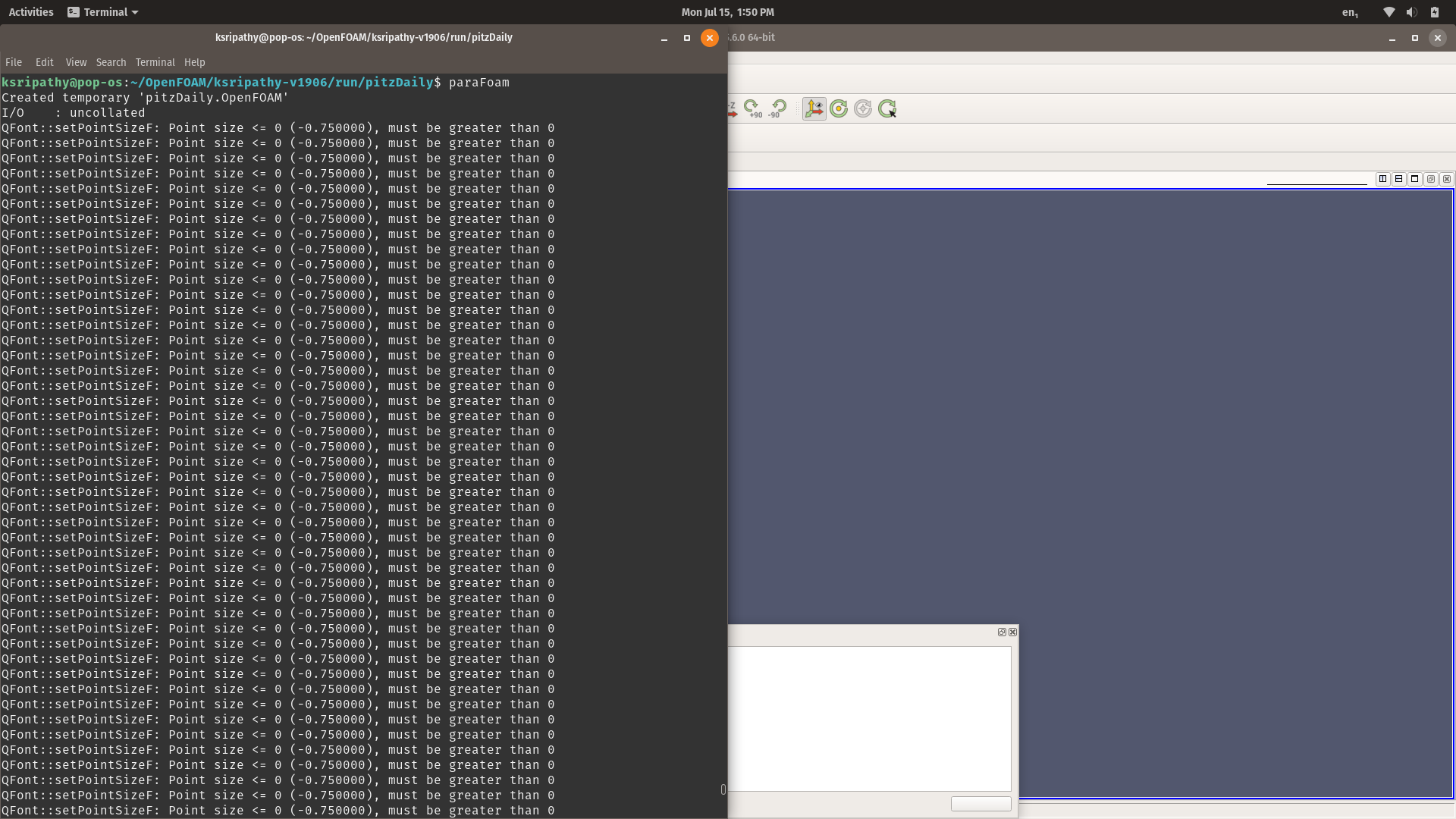Open the clock showing Mon Jul 15
The image size is (1456, 819).
(x=727, y=12)
